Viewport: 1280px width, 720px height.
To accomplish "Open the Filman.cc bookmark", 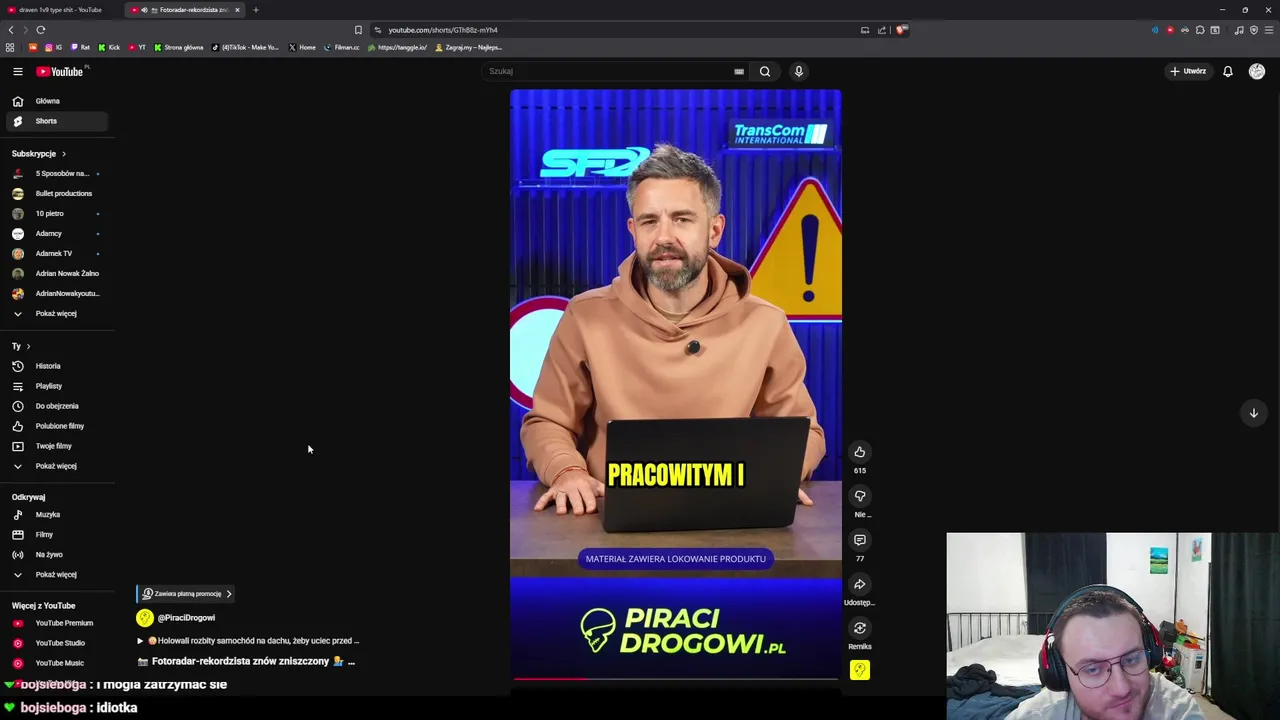I will 341,47.
